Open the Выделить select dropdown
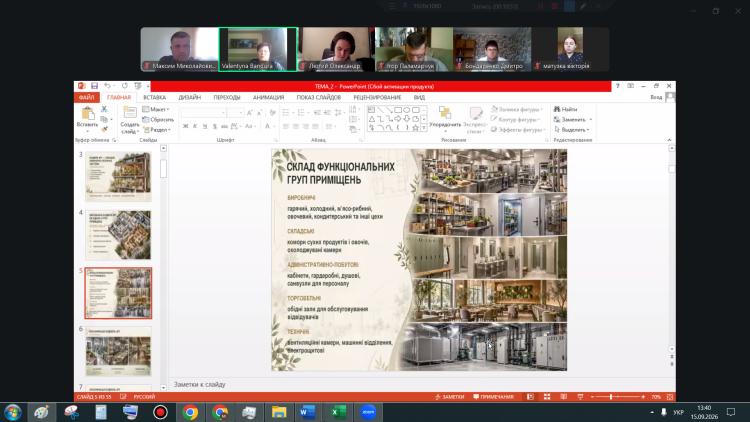Image resolution: width=750 pixels, height=422 pixels. point(572,130)
